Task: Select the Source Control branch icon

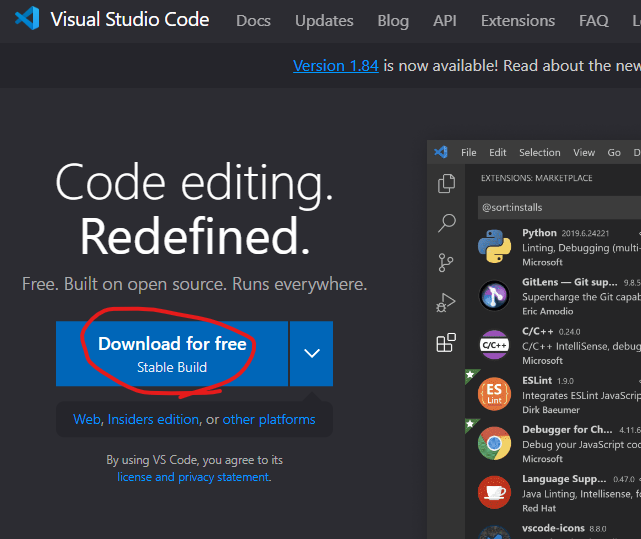Action: click(x=446, y=263)
